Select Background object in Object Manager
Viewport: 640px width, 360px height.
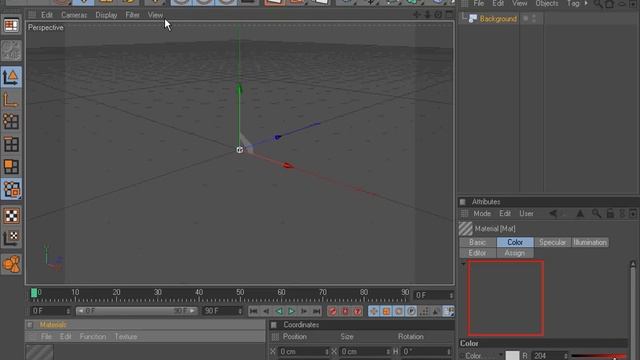[498, 19]
